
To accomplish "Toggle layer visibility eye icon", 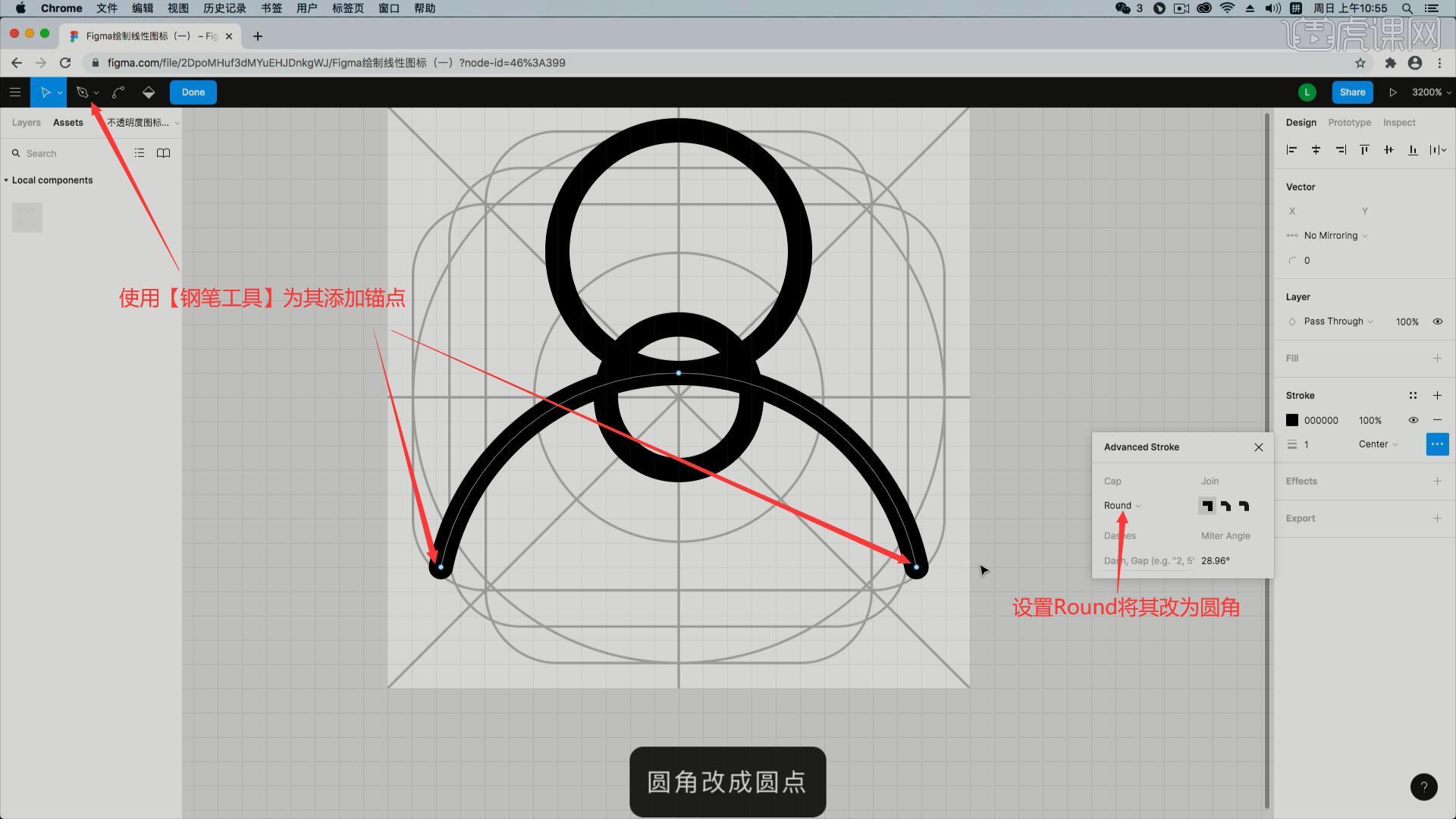I will (1437, 322).
